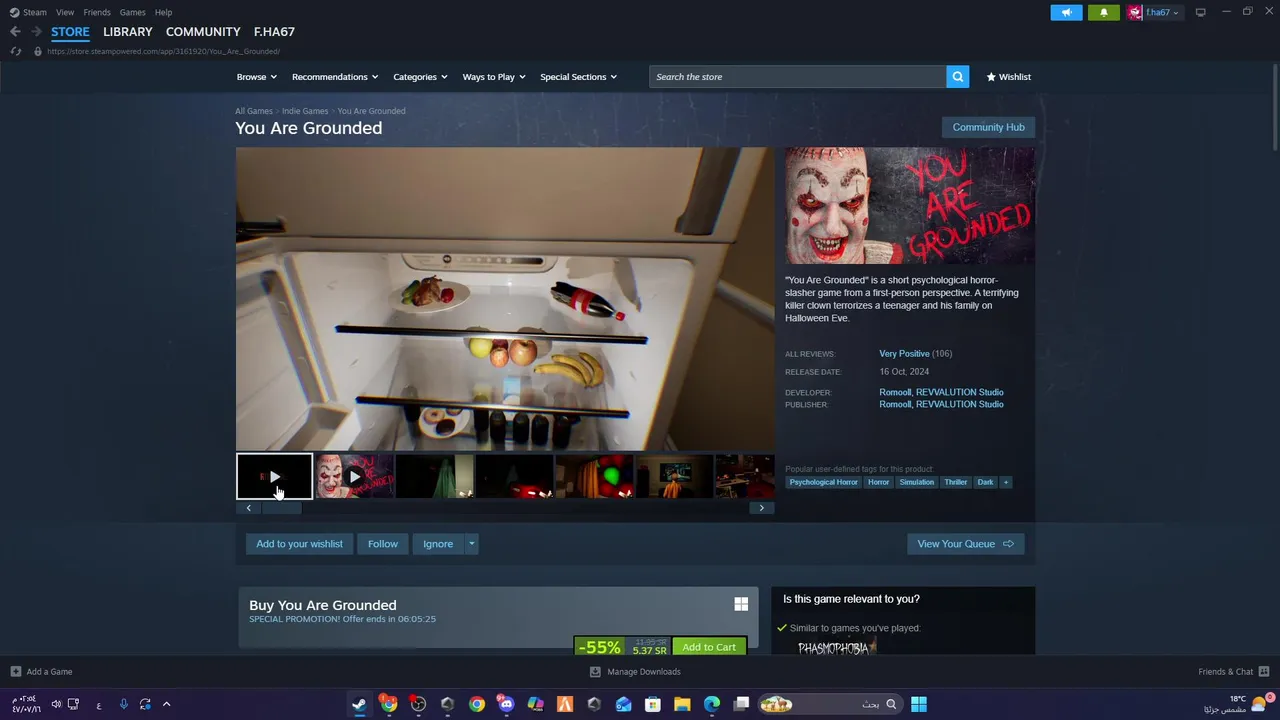Click the Manage Downloads icon
Image resolution: width=1280 pixels, height=720 pixels.
tap(595, 672)
